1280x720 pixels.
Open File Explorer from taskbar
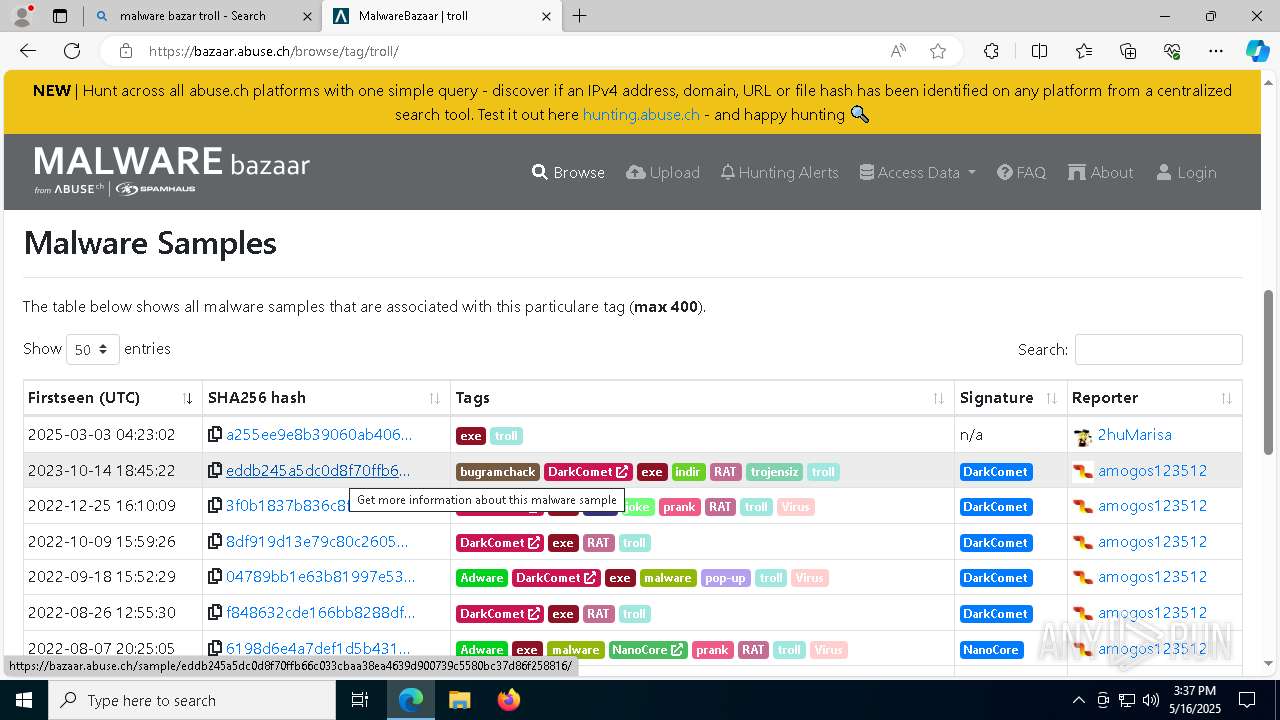tap(459, 700)
